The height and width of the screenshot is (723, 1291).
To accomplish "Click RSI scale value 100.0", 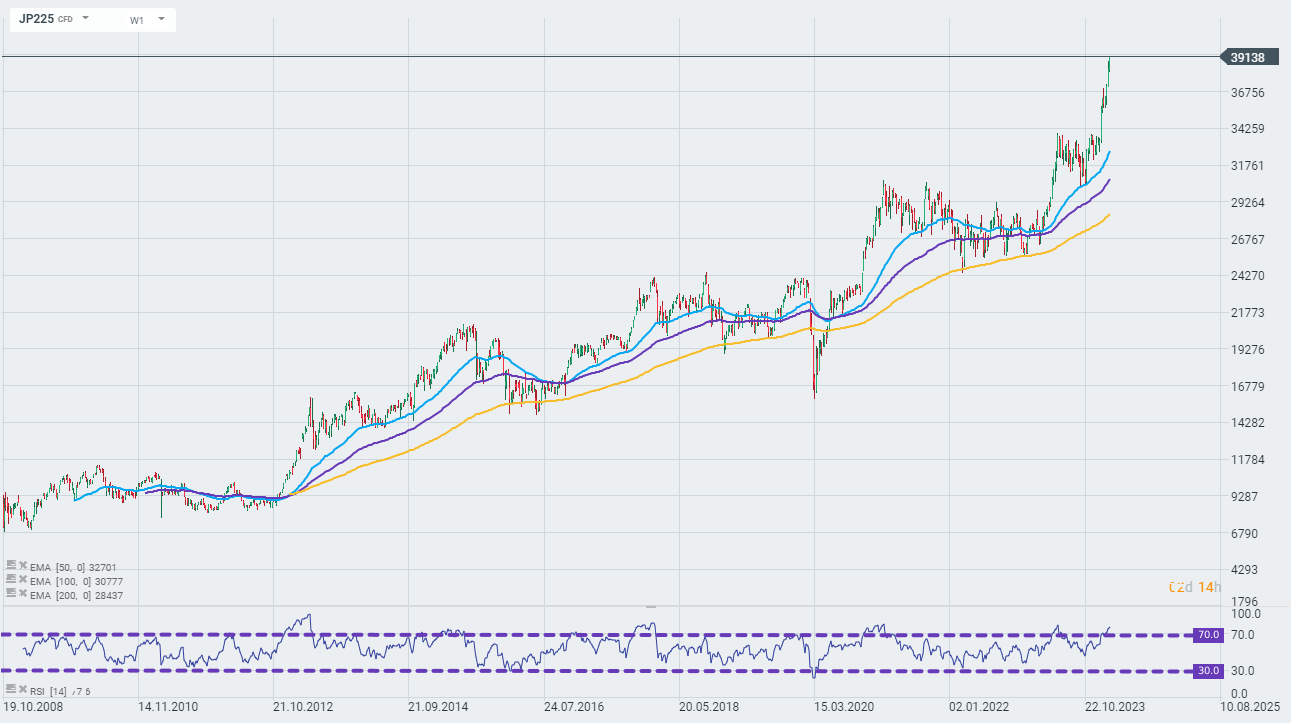I will pos(1245,613).
